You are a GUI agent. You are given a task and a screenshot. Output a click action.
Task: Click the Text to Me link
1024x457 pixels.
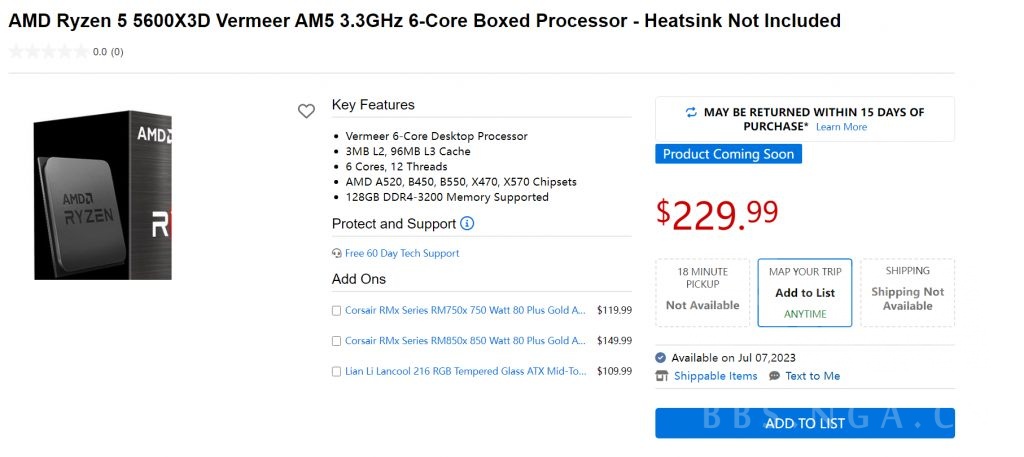click(812, 376)
